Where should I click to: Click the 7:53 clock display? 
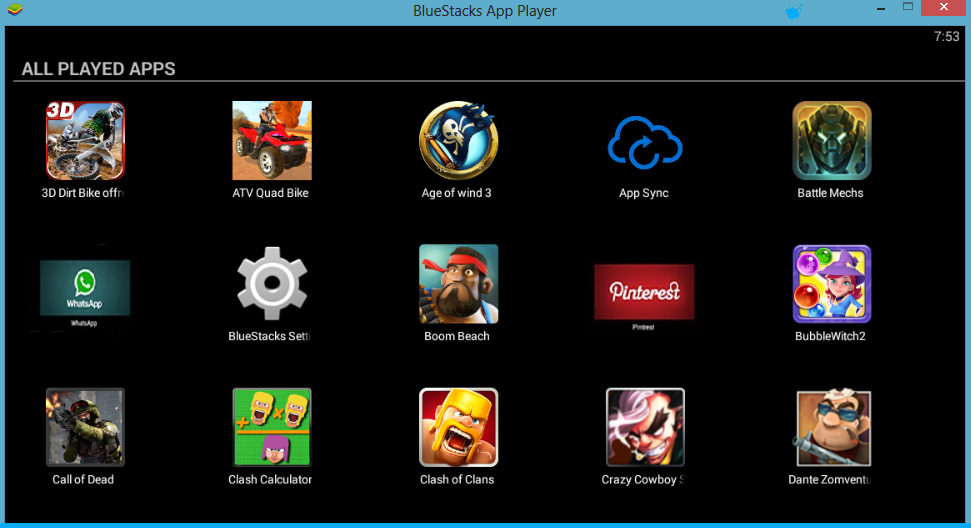[946, 37]
